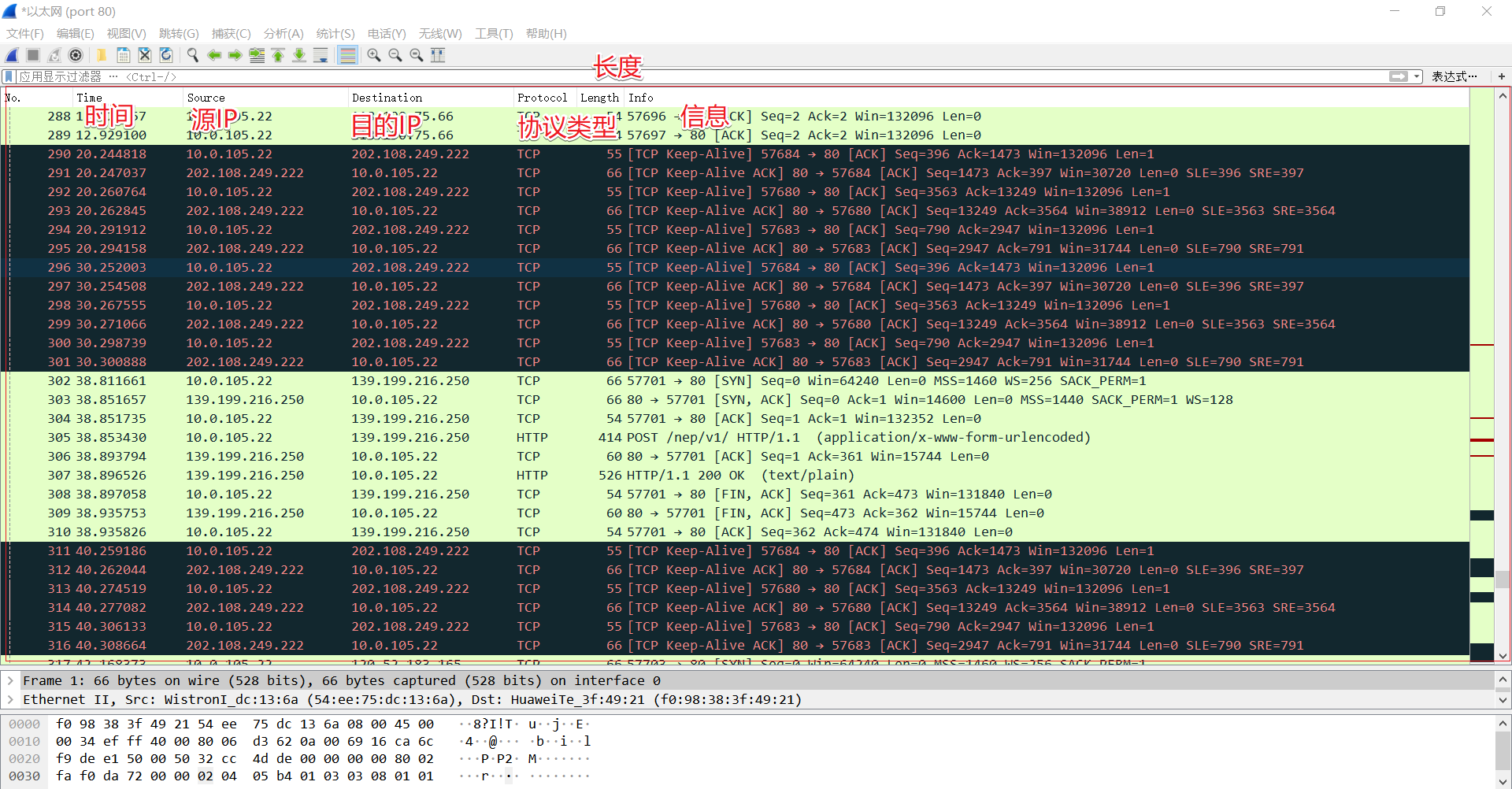This screenshot has height=789, width=1512.
Task: Toggle auto-scroll during live capture
Action: click(x=321, y=55)
